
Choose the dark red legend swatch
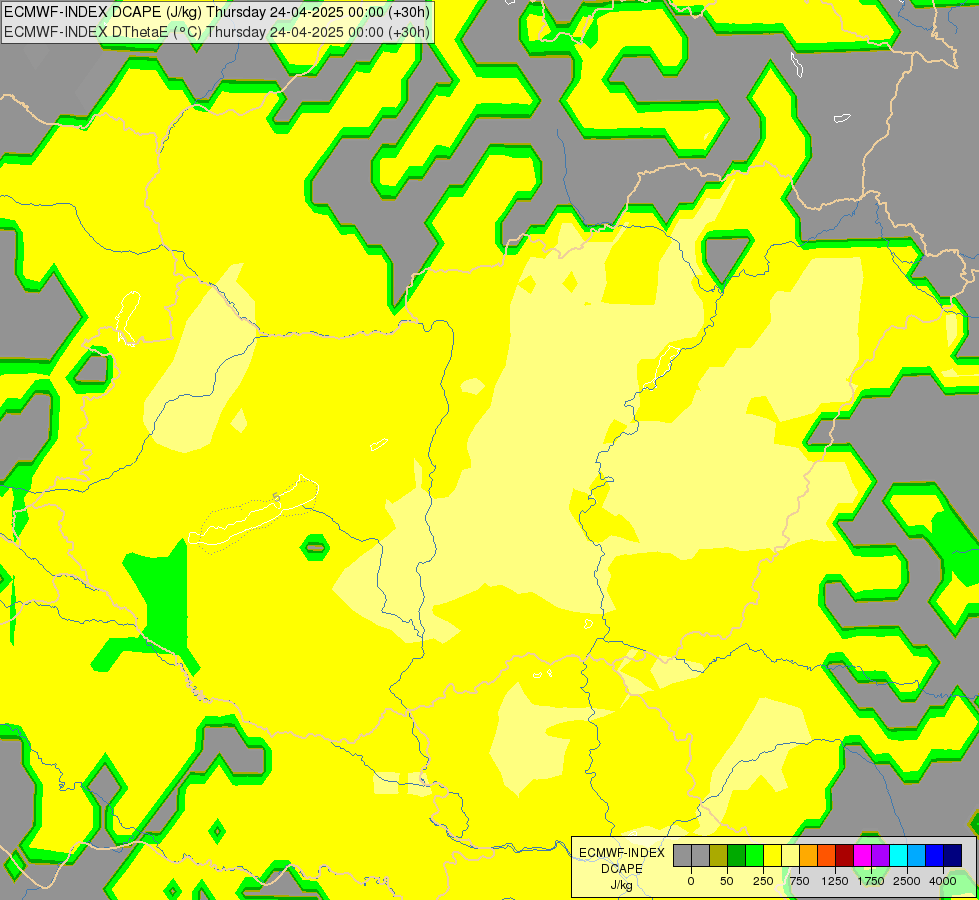pos(845,856)
